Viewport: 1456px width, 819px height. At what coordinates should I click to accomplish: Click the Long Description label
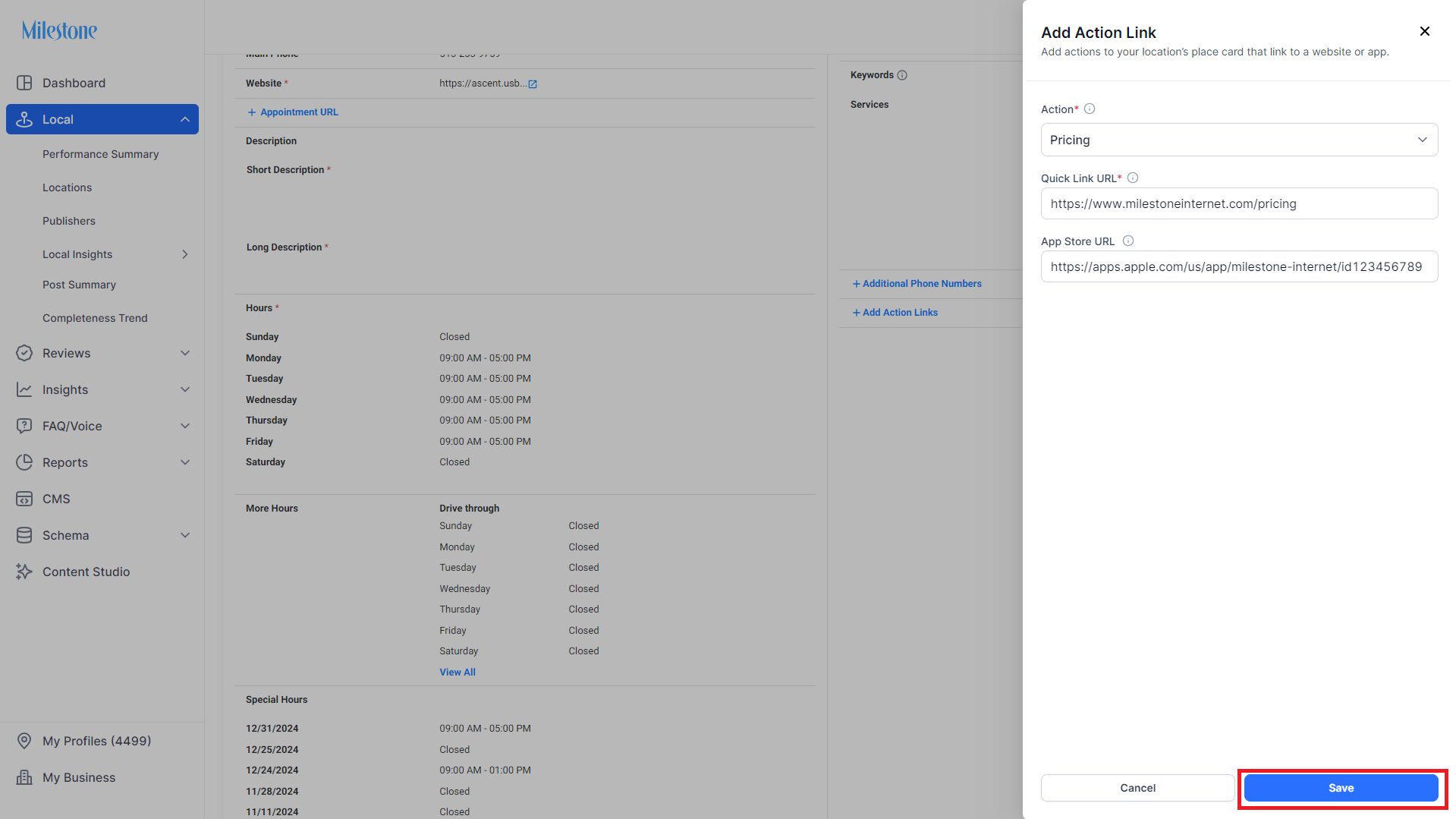coord(284,247)
